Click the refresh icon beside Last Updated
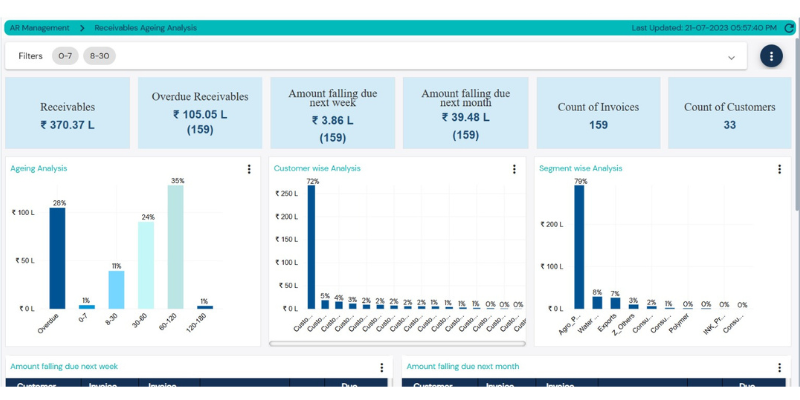Screen dimensions: 800x400 pyautogui.click(x=789, y=28)
